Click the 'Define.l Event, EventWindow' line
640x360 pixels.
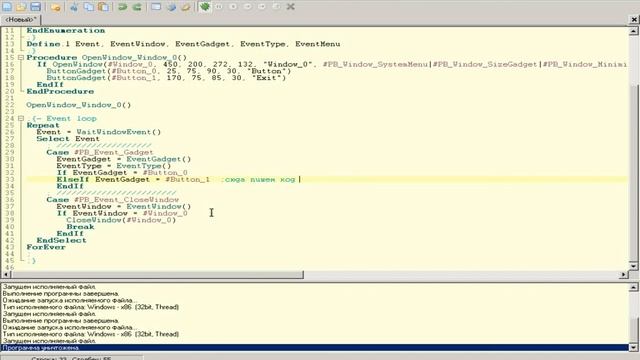[x=183, y=44]
